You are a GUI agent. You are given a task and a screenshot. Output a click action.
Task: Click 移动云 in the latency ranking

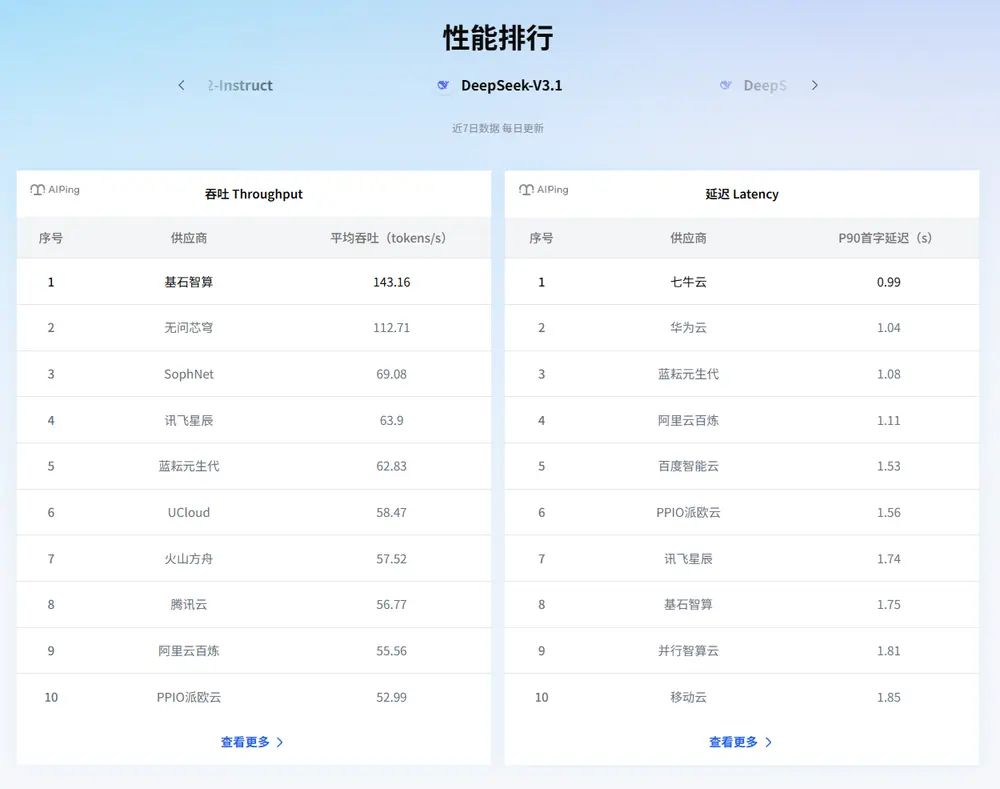tap(688, 697)
